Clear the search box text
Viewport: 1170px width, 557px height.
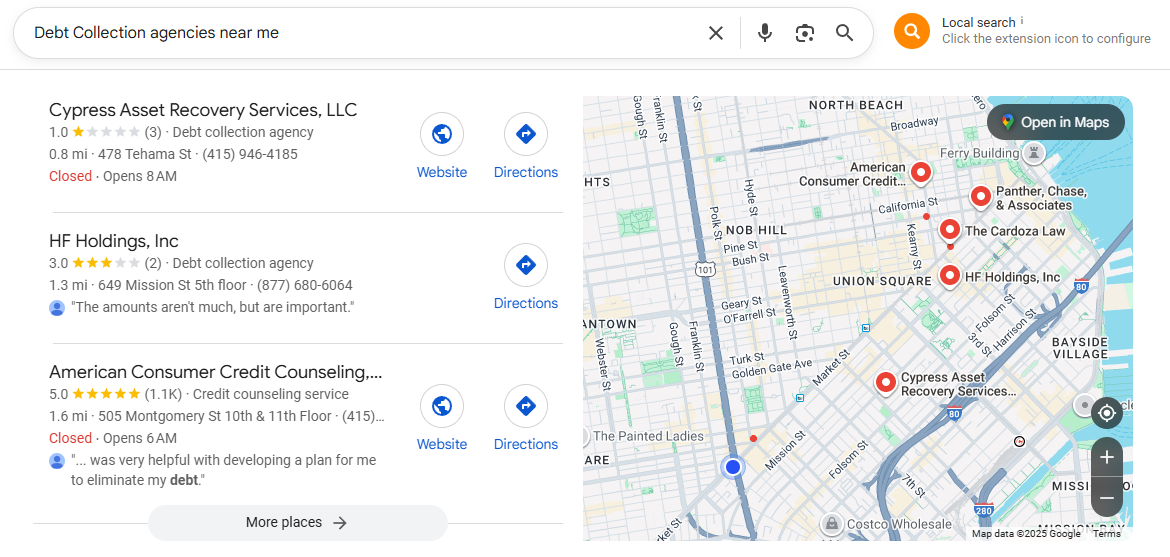pyautogui.click(x=716, y=33)
